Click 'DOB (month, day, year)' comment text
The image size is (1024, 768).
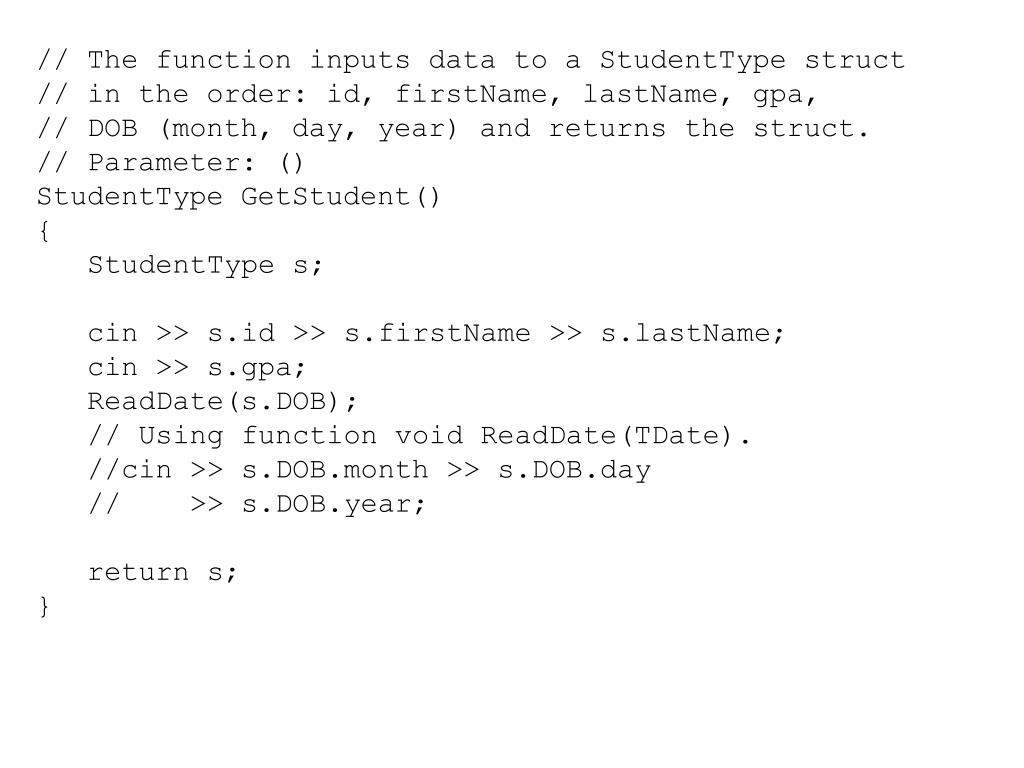(x=273, y=129)
